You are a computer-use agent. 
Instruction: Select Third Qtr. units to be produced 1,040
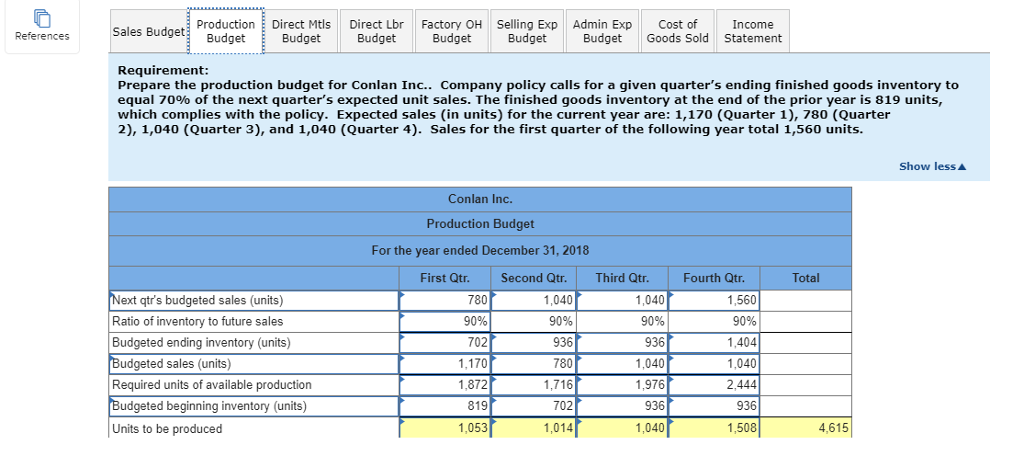point(623,429)
